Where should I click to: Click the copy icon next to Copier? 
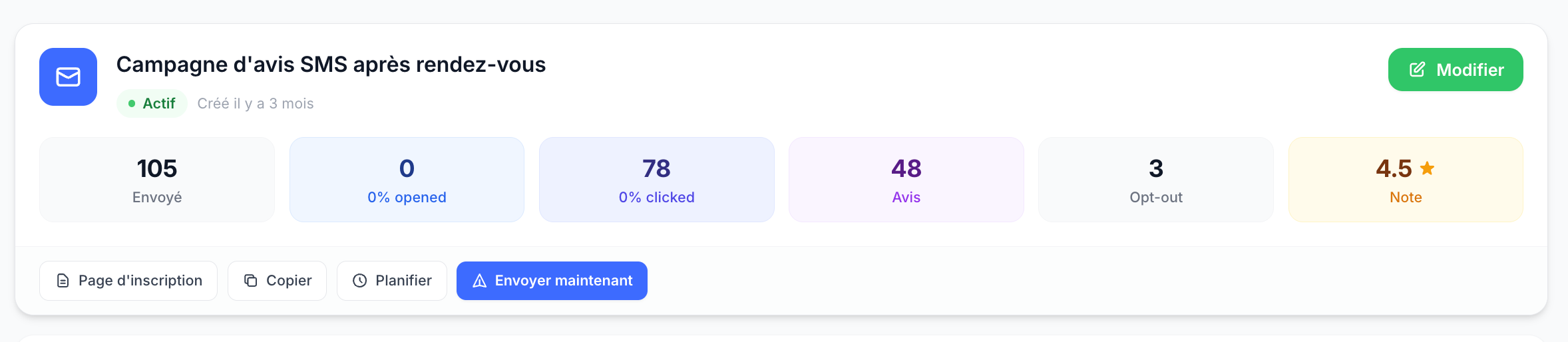[250, 281]
